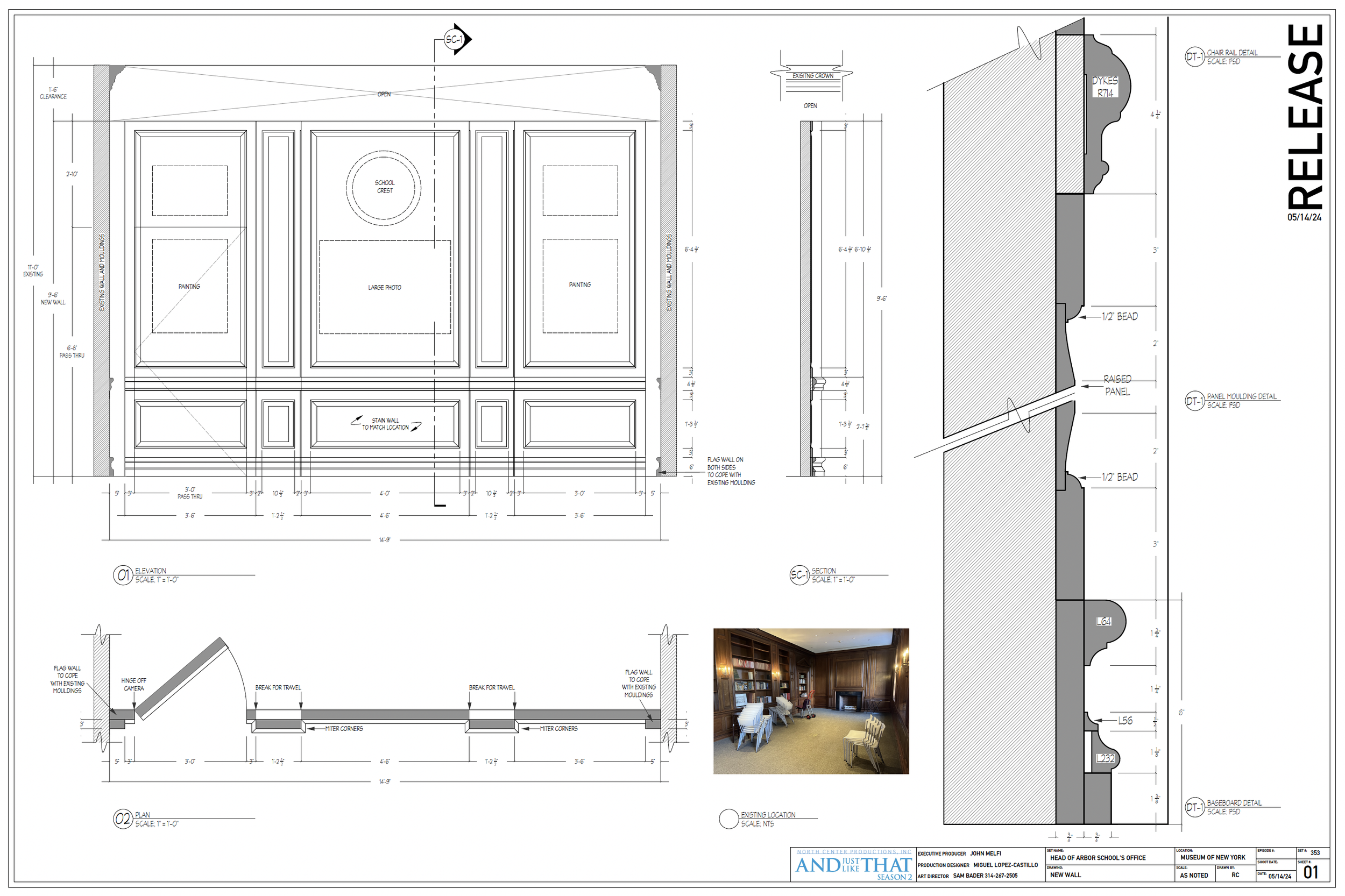Click the 01 Elevation view bubble
This screenshot has height=896, width=1345.
(123, 575)
